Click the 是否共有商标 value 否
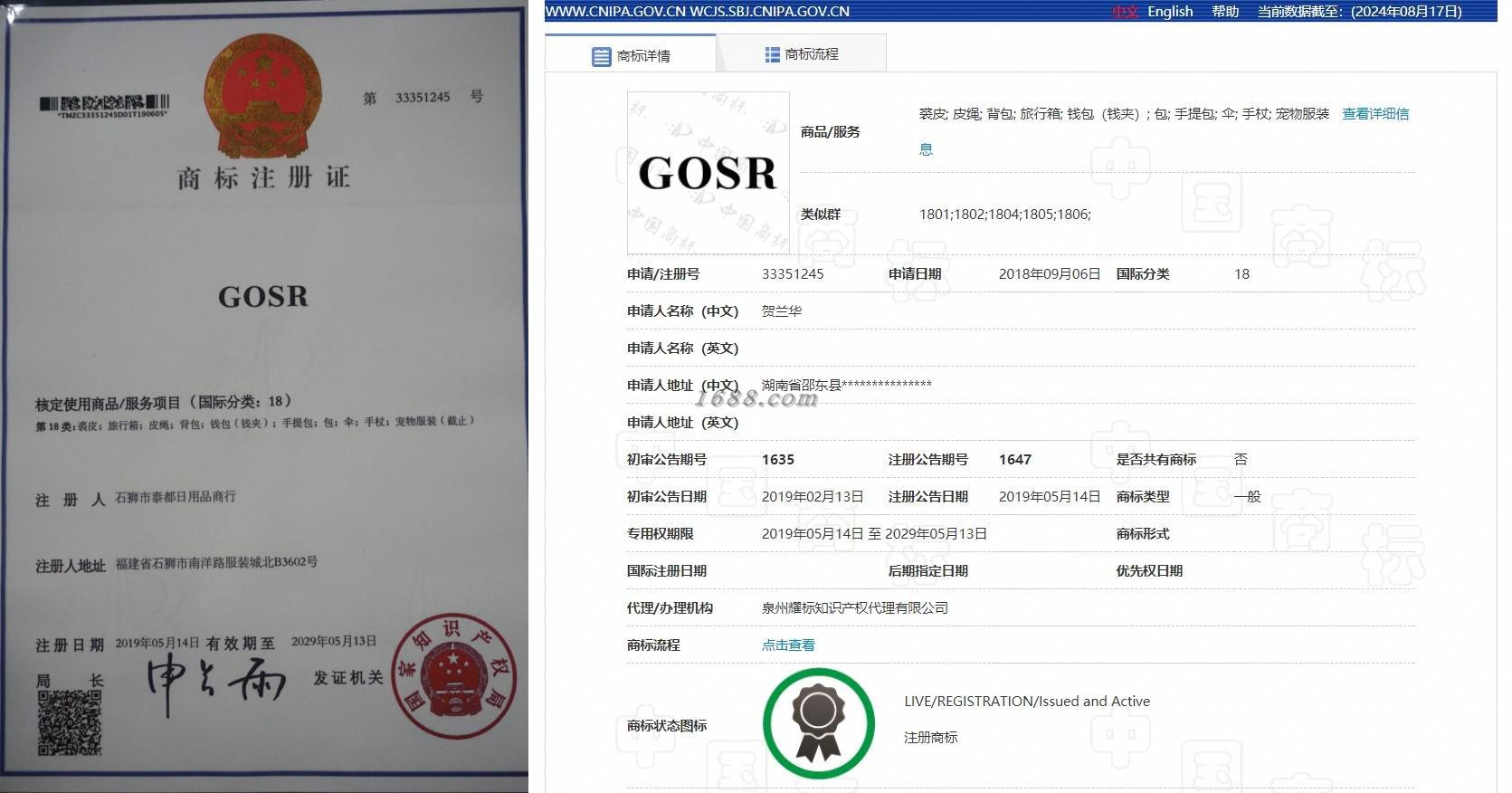The image size is (1512, 793). (1241, 460)
